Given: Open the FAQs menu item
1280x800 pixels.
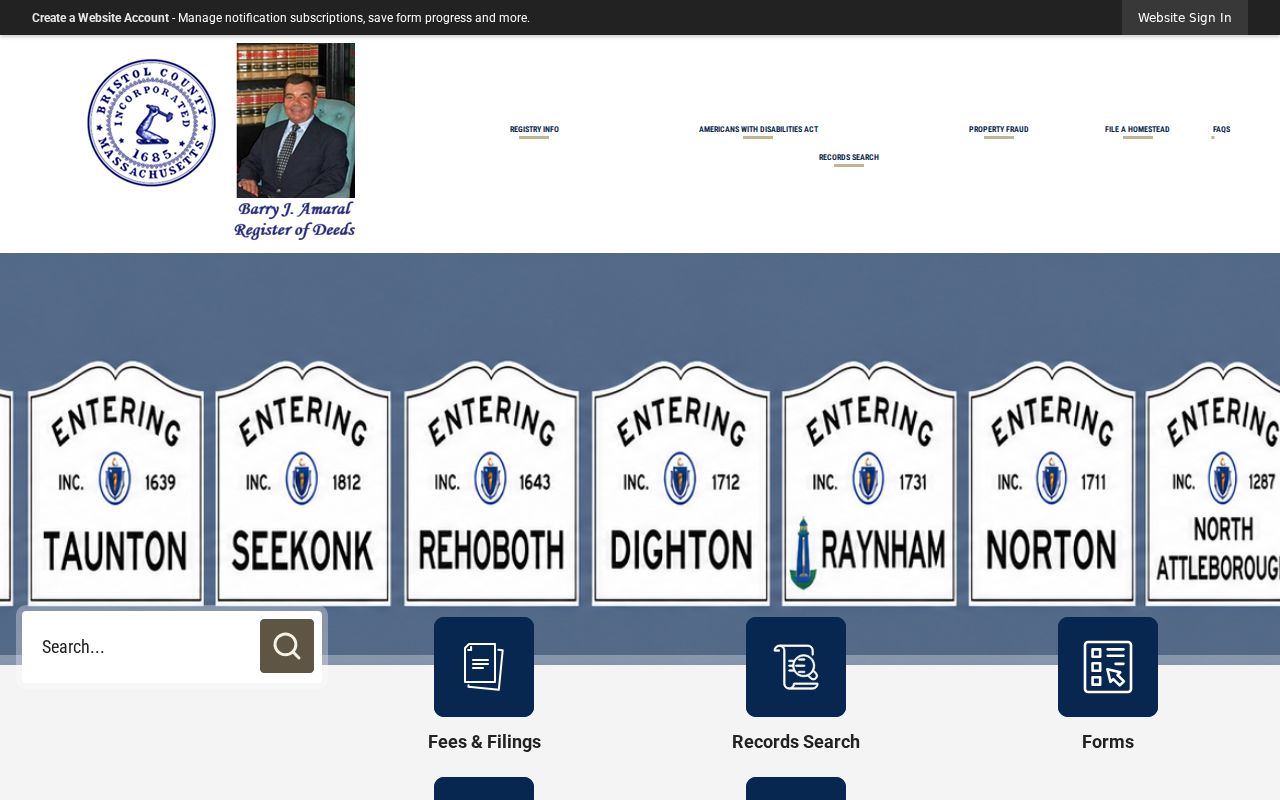Looking at the screenshot, I should [x=1221, y=130].
